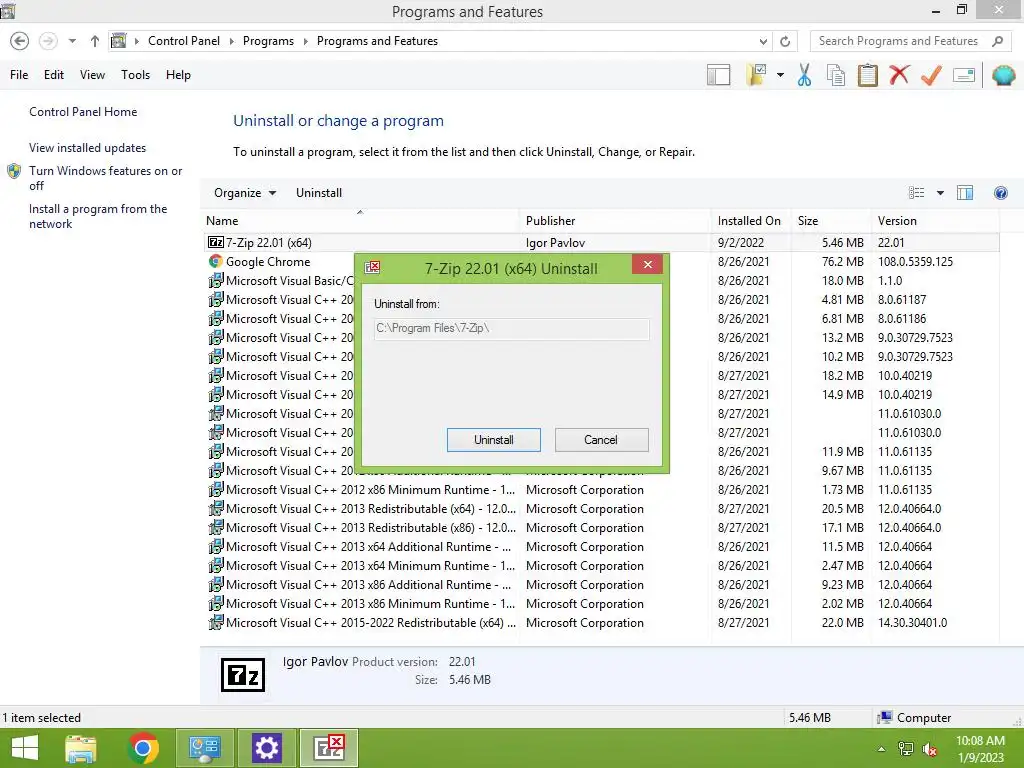Click the red X Delete toolbar icon
Image resolution: width=1024 pixels, height=768 pixels.
tap(899, 74)
